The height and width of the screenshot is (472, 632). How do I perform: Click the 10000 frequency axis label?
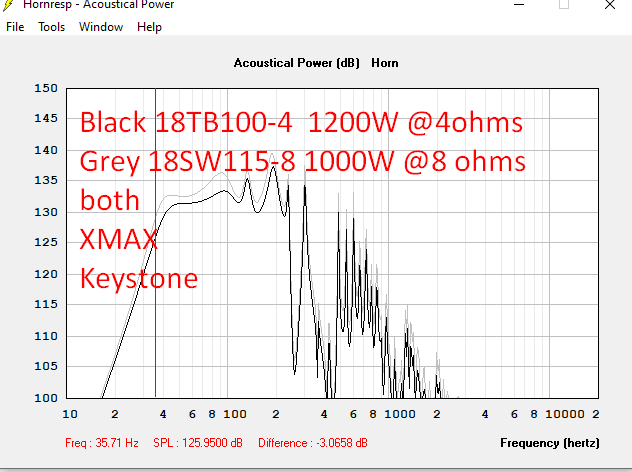click(x=565, y=414)
